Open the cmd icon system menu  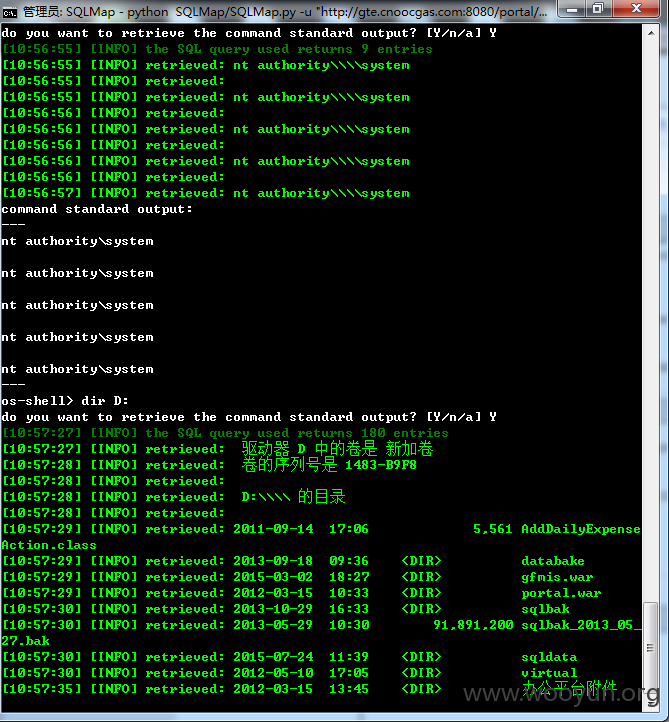point(9,12)
